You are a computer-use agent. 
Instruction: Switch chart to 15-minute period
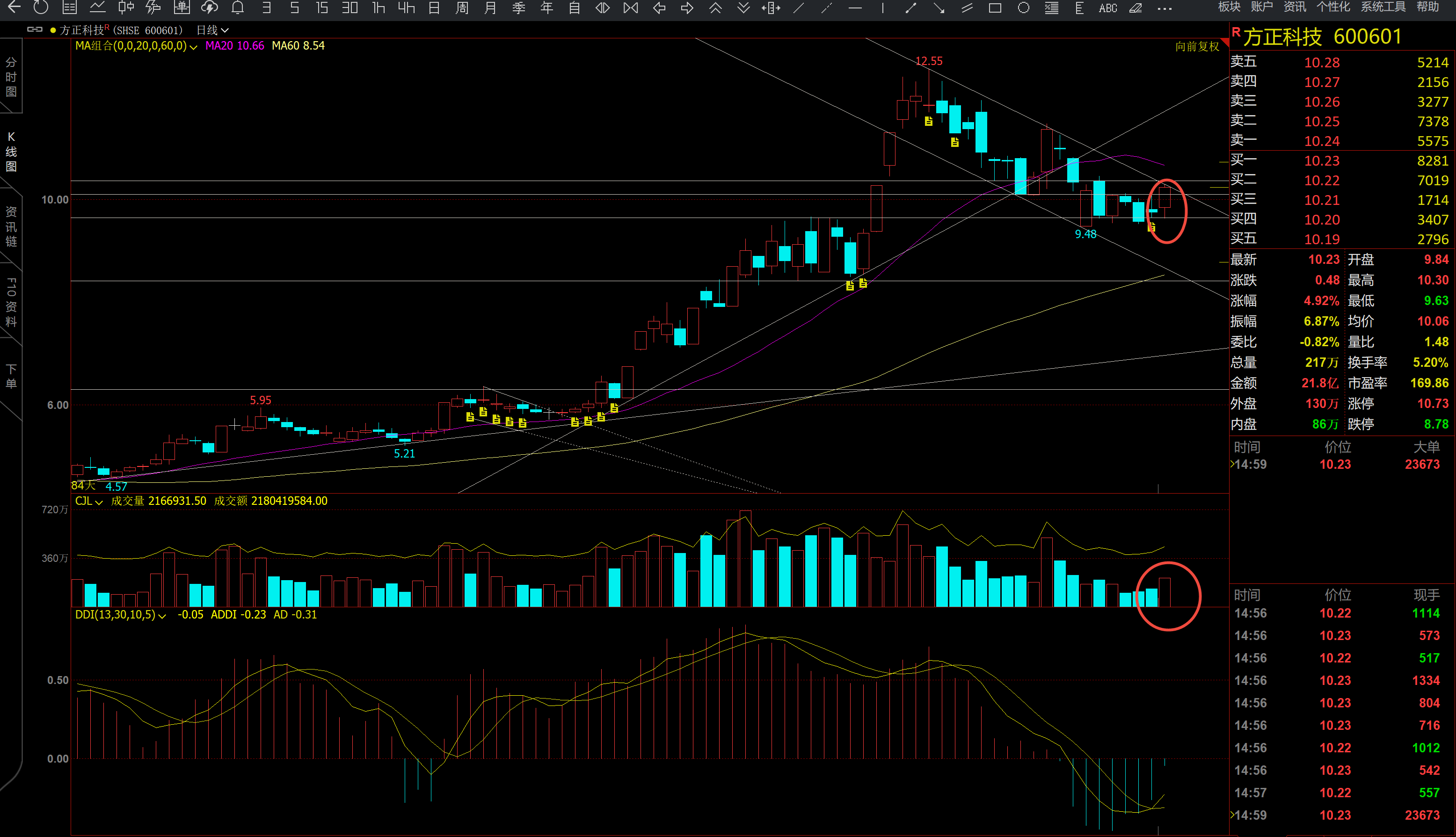coord(322,8)
